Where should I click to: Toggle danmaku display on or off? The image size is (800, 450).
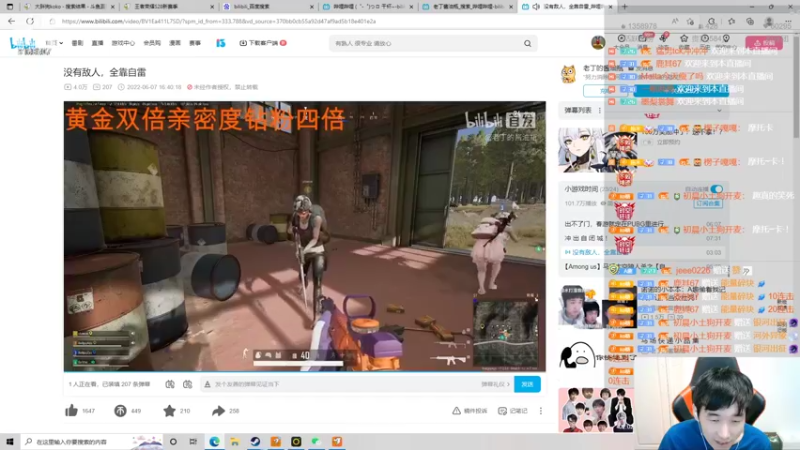tap(170, 384)
